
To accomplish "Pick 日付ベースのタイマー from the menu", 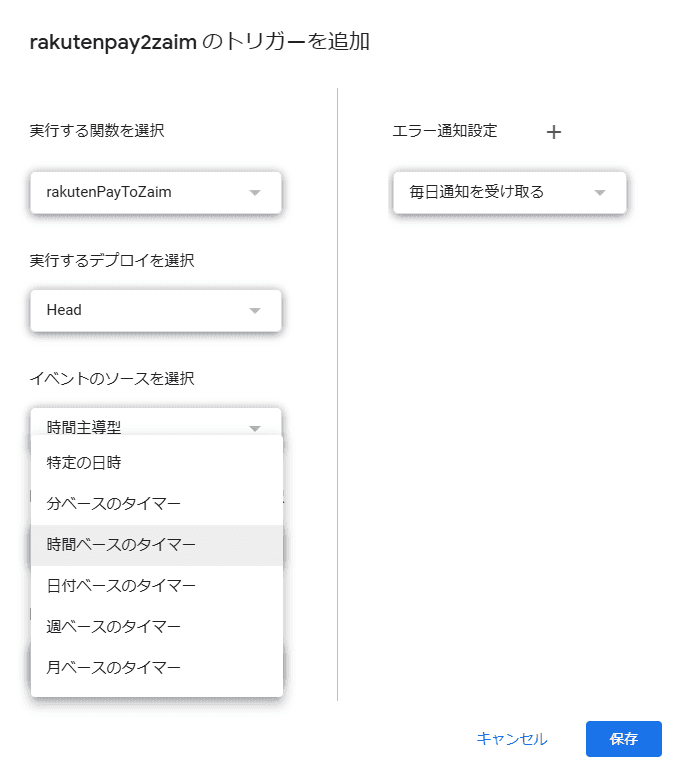I will pyautogui.click(x=121, y=586).
